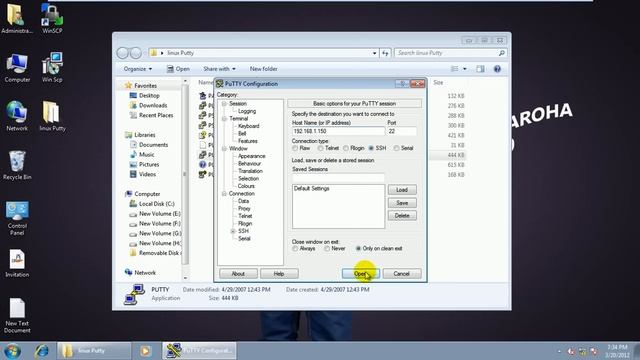
Task: Click the Open button in PuTTY
Action: [361, 273]
